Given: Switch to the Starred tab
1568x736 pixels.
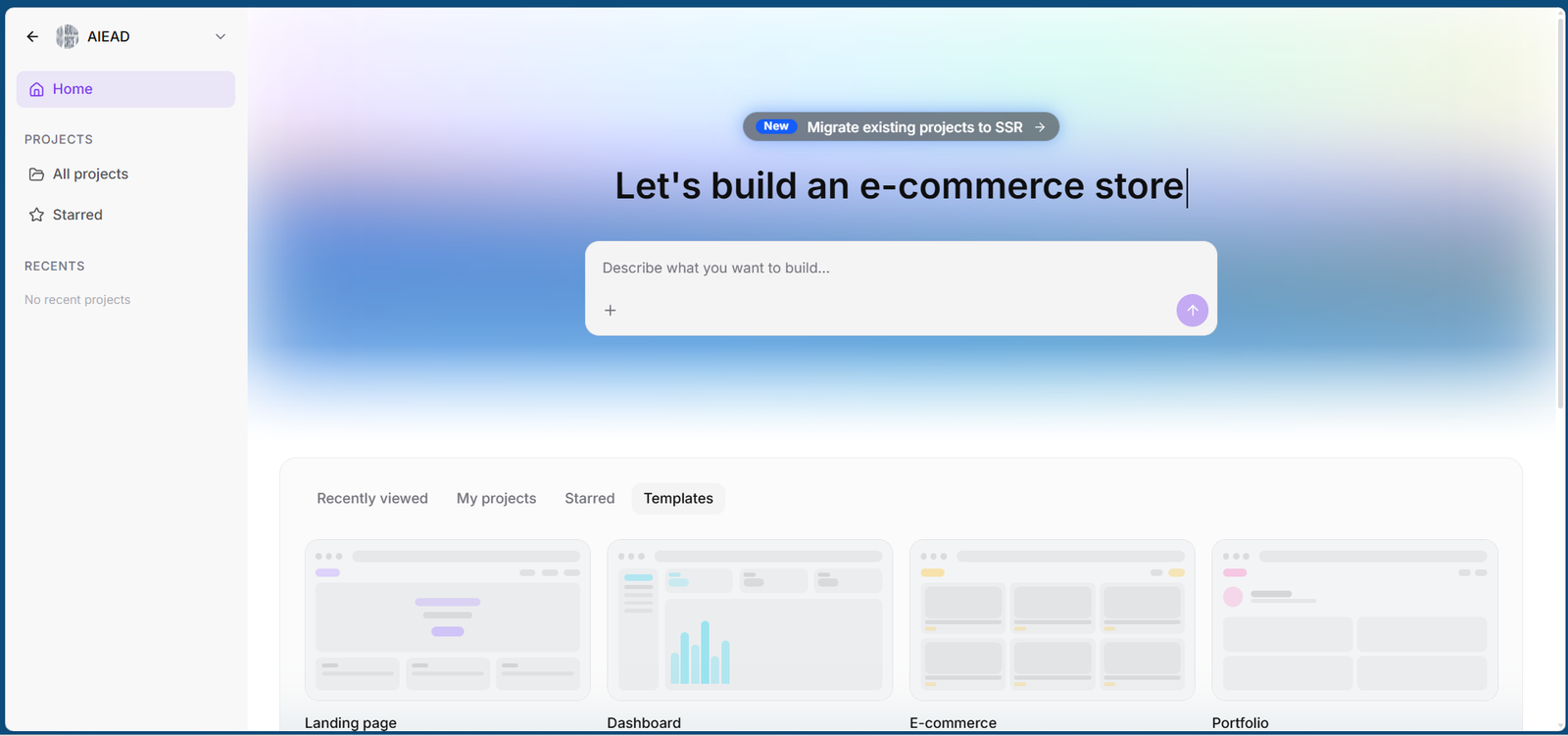Looking at the screenshot, I should [590, 499].
